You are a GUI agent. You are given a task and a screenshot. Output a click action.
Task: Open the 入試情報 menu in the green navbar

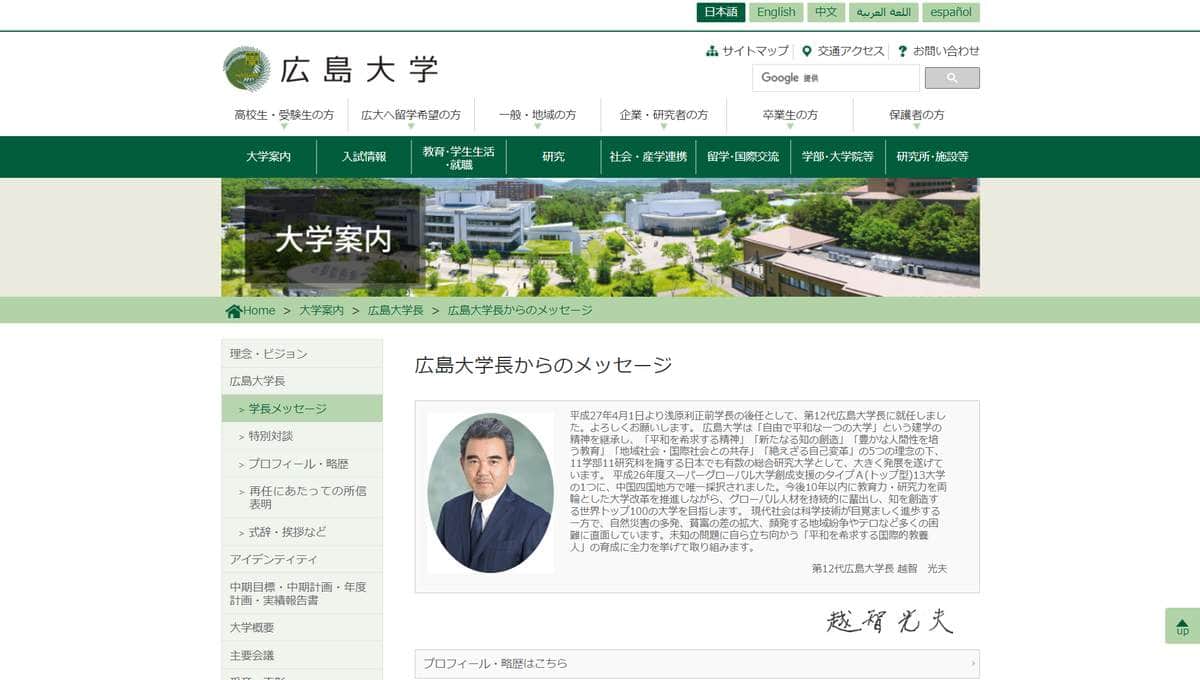pyautogui.click(x=363, y=157)
